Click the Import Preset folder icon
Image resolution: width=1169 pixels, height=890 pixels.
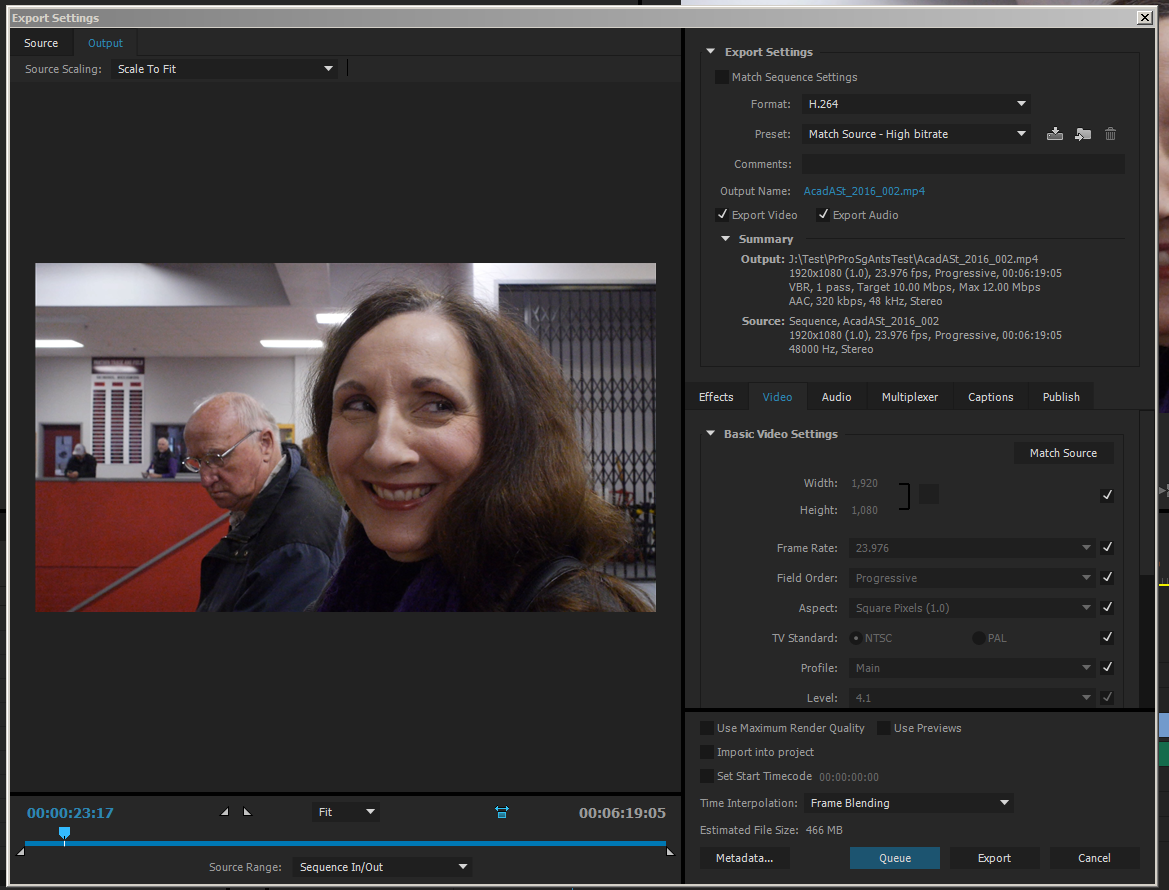[1082, 133]
